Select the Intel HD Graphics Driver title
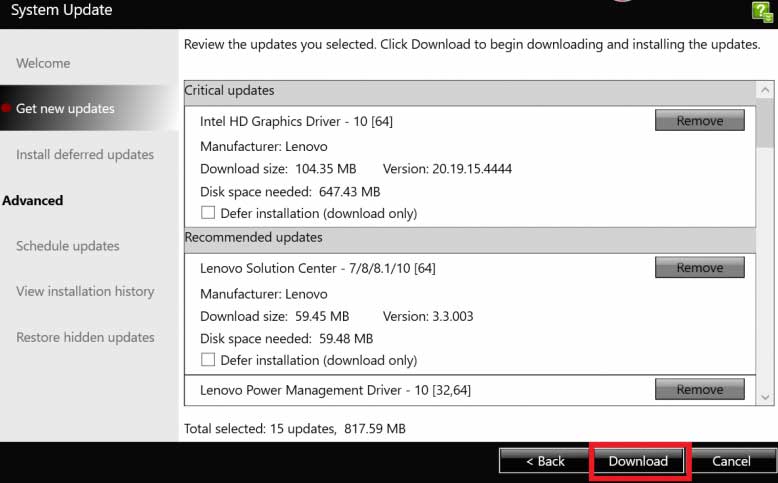Viewport: 778px width, 483px height. (x=296, y=121)
